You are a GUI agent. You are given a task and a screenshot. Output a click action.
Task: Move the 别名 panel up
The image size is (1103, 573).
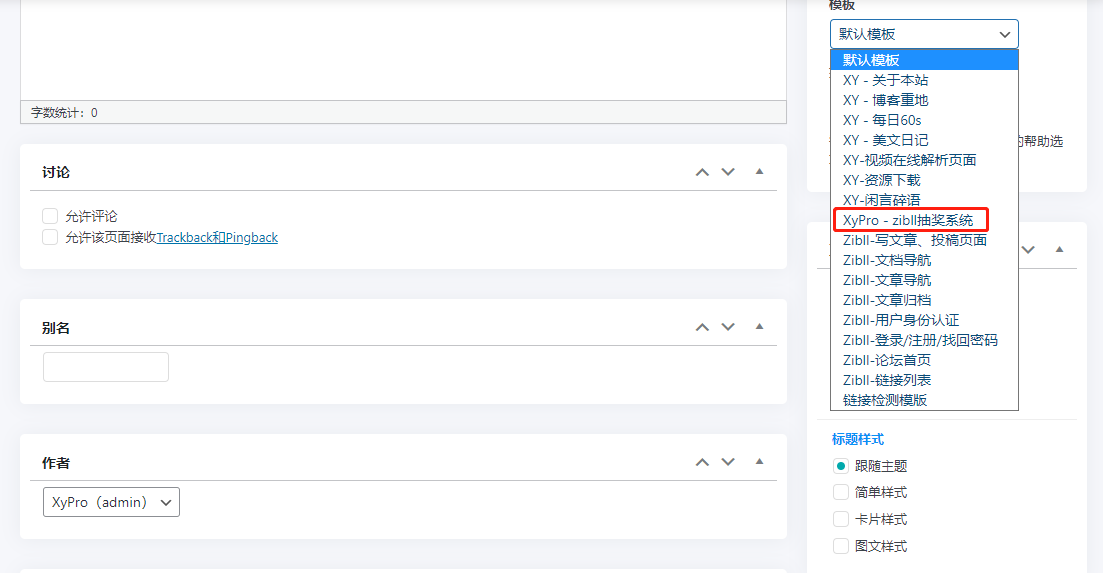pos(702,327)
